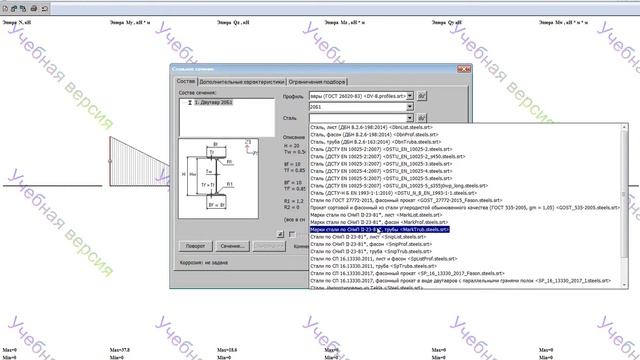640x360 pixels.
Task: Click the first icon in the top-left toolbar
Action: coord(5,8)
